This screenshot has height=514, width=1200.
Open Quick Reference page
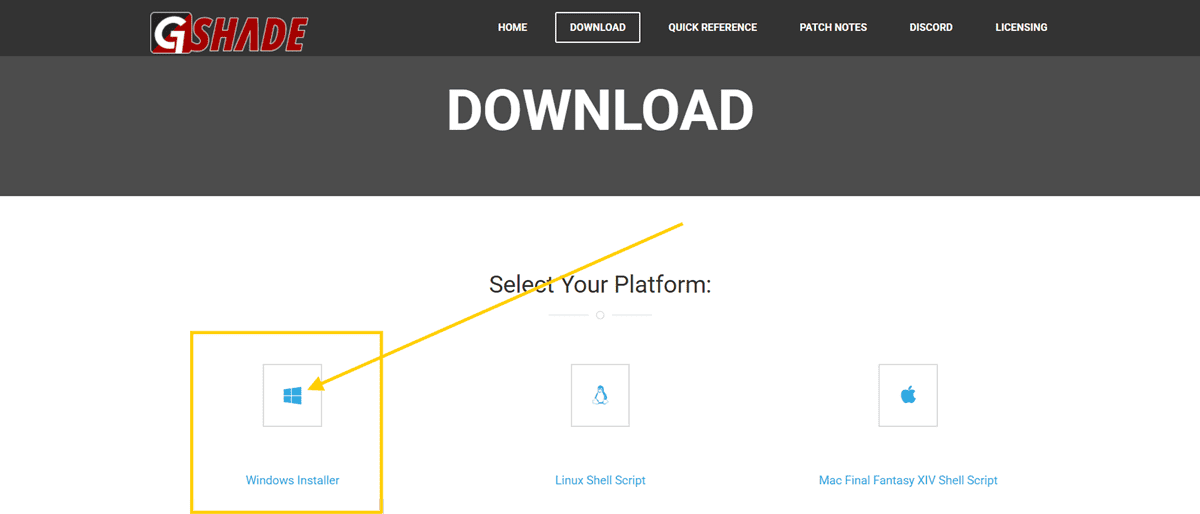713,27
